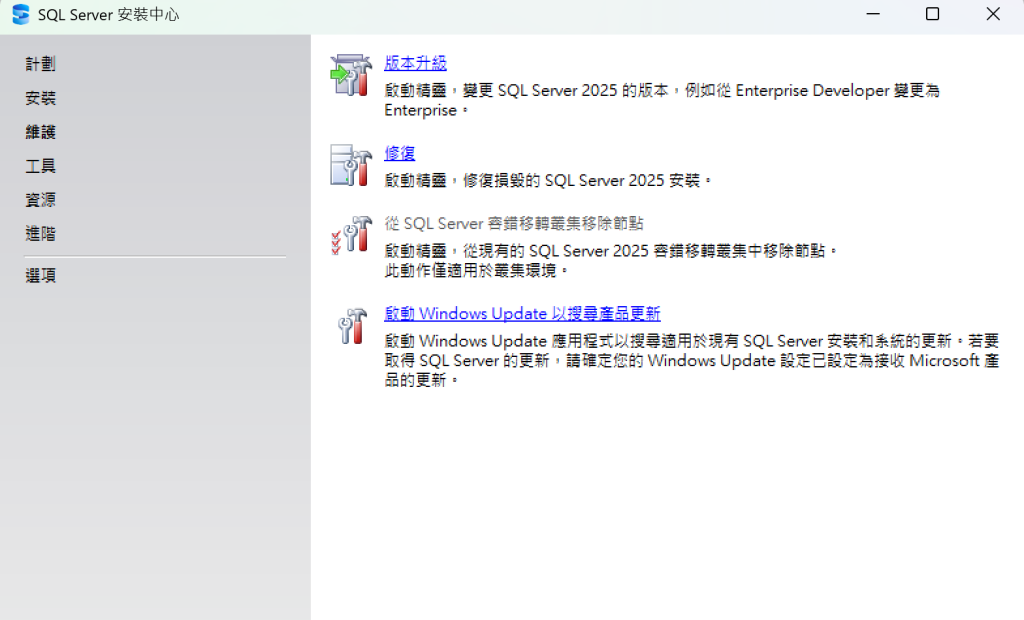Open the 修復 link
Screen dimensions: 1024x620
tap(400, 154)
